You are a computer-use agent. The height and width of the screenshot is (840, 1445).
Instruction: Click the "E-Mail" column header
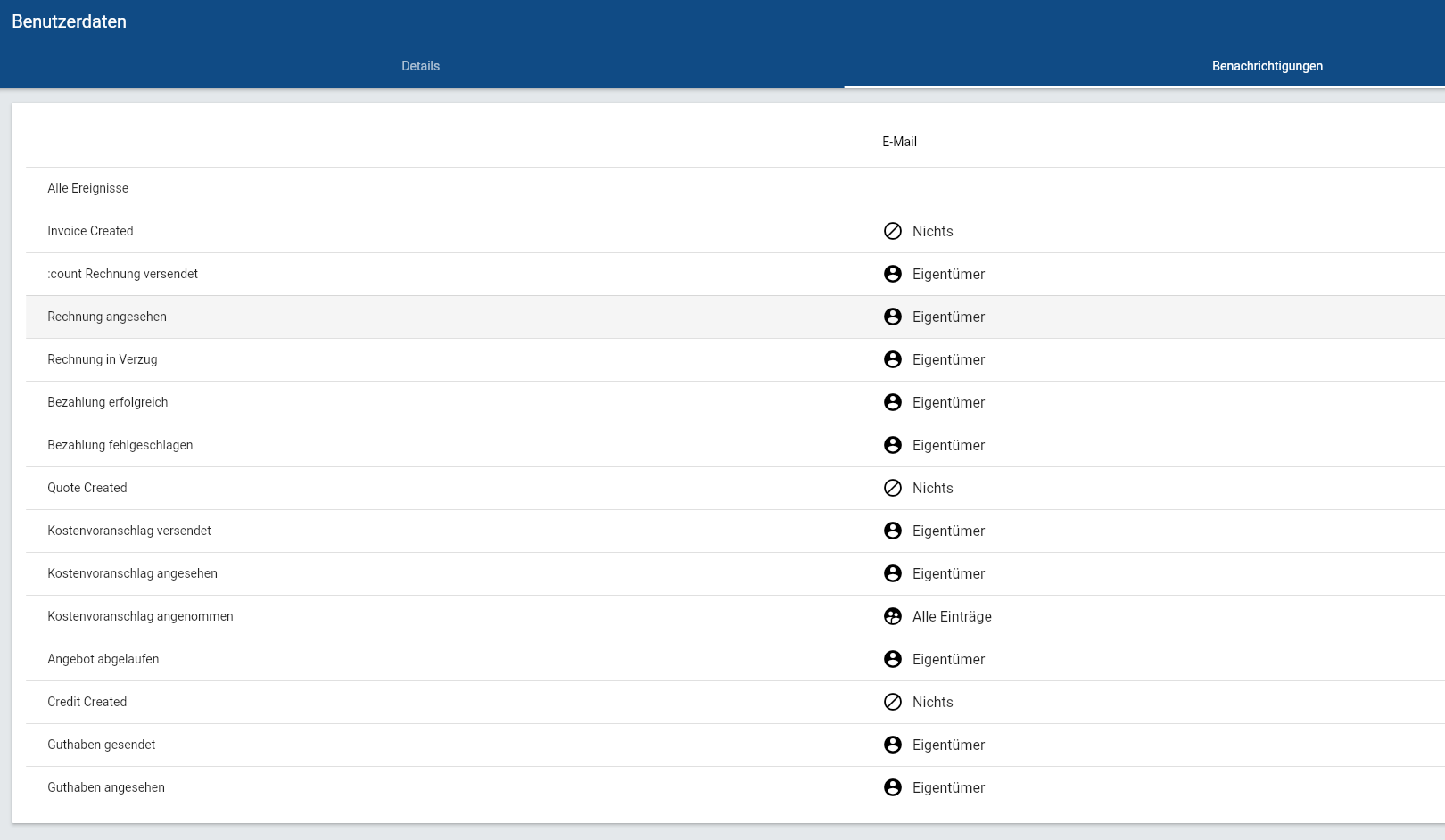(x=898, y=142)
